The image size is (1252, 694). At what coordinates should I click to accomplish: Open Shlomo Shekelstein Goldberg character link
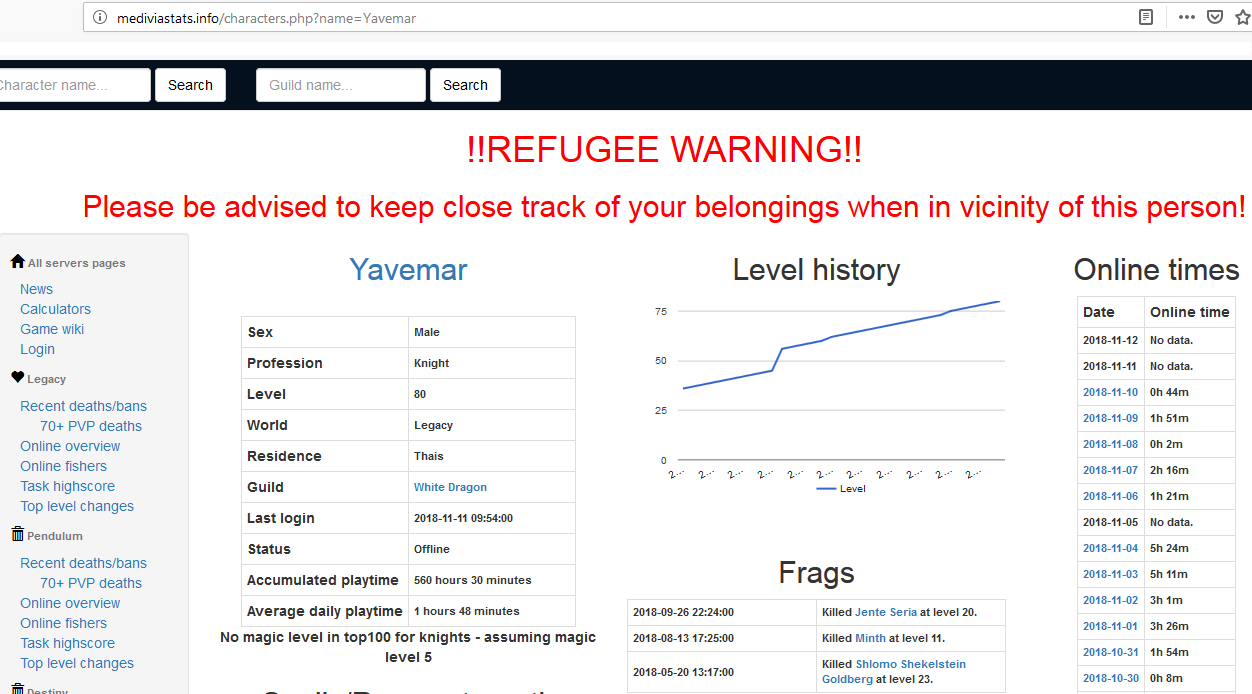tap(894, 672)
